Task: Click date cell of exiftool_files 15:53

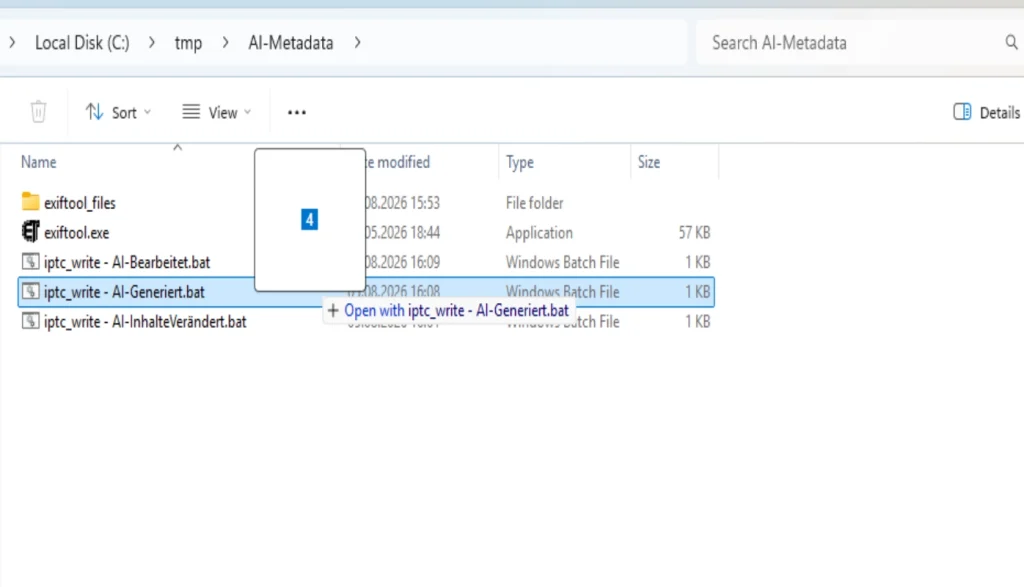Action: [x=402, y=203]
